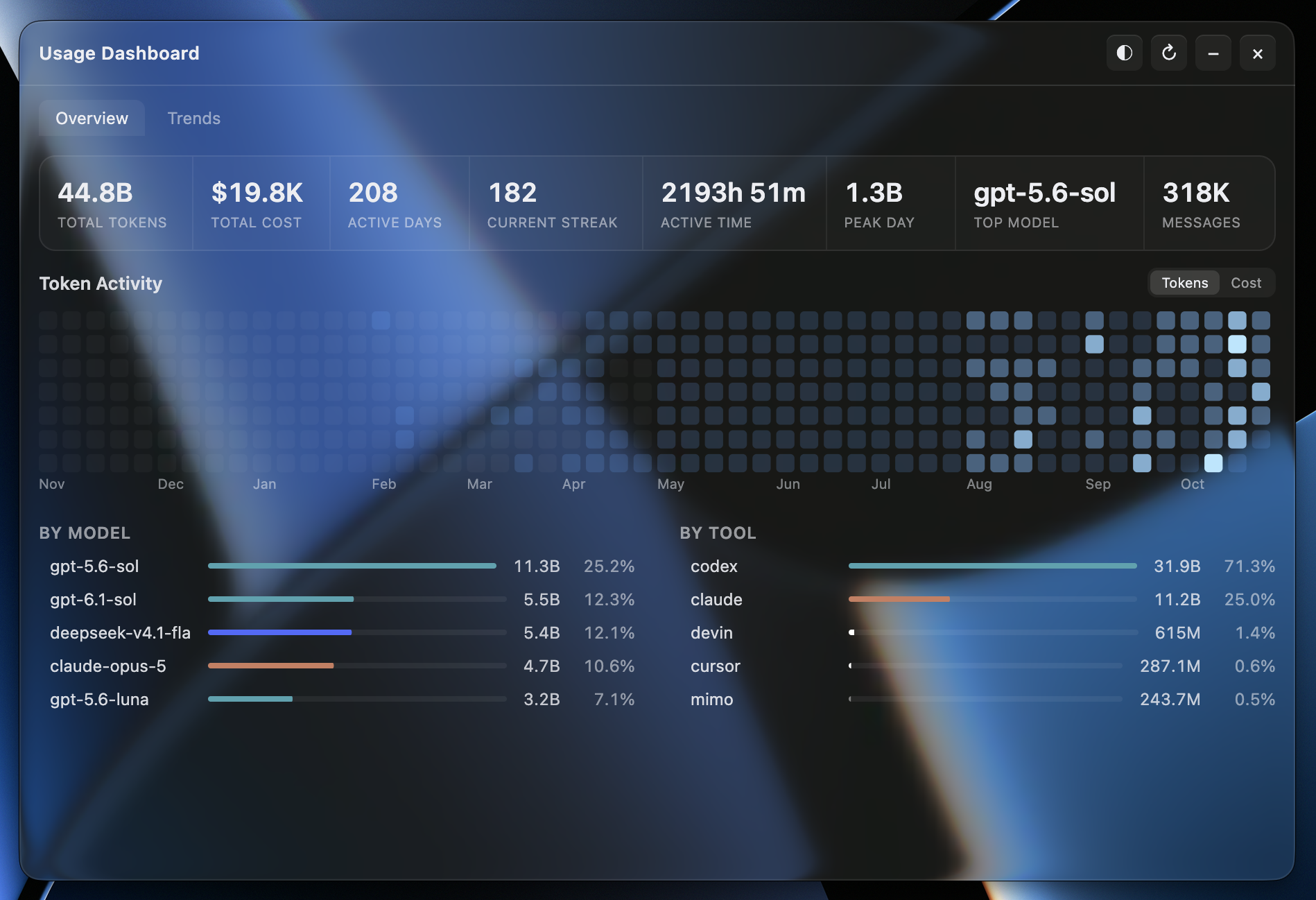Image resolution: width=1316 pixels, height=900 pixels.
Task: Click the codex usage progress bar
Action: click(992, 566)
